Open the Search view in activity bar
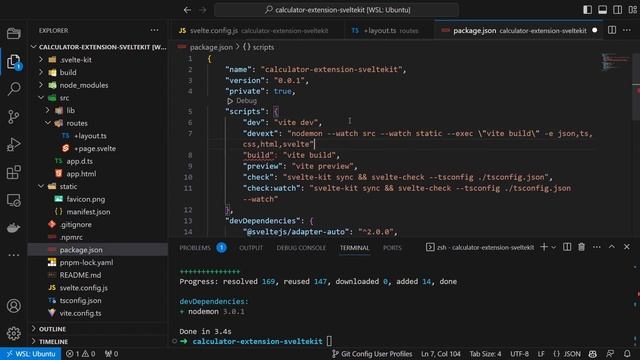640x360 pixels. point(13,89)
